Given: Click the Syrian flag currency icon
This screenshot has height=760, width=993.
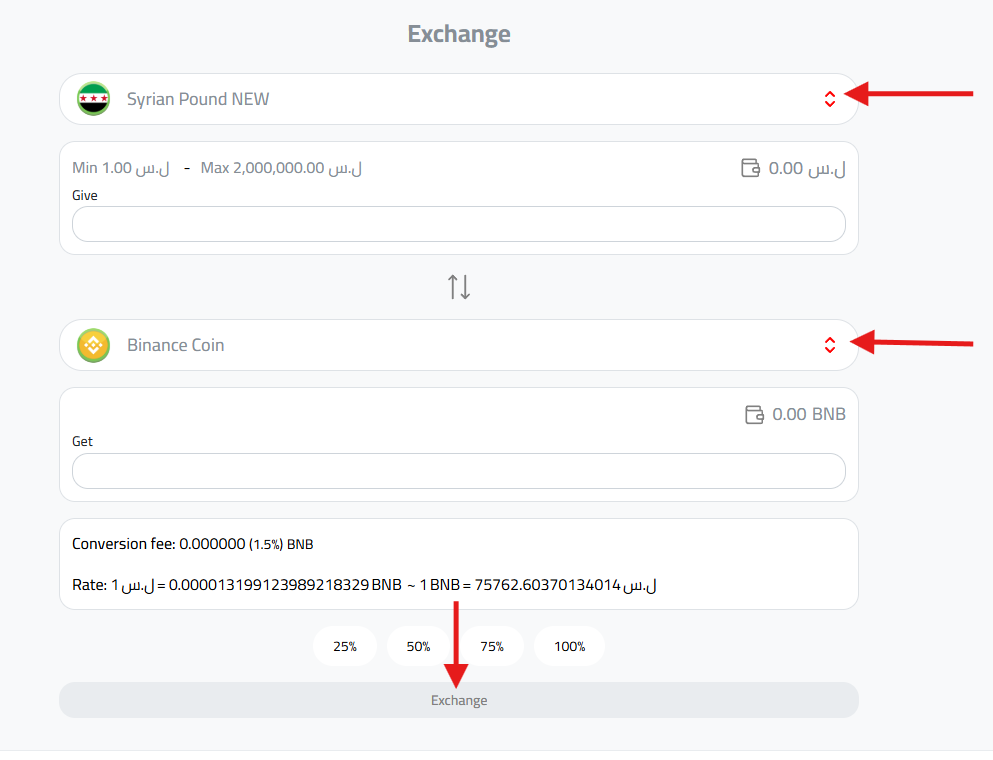Looking at the screenshot, I should point(93,99).
